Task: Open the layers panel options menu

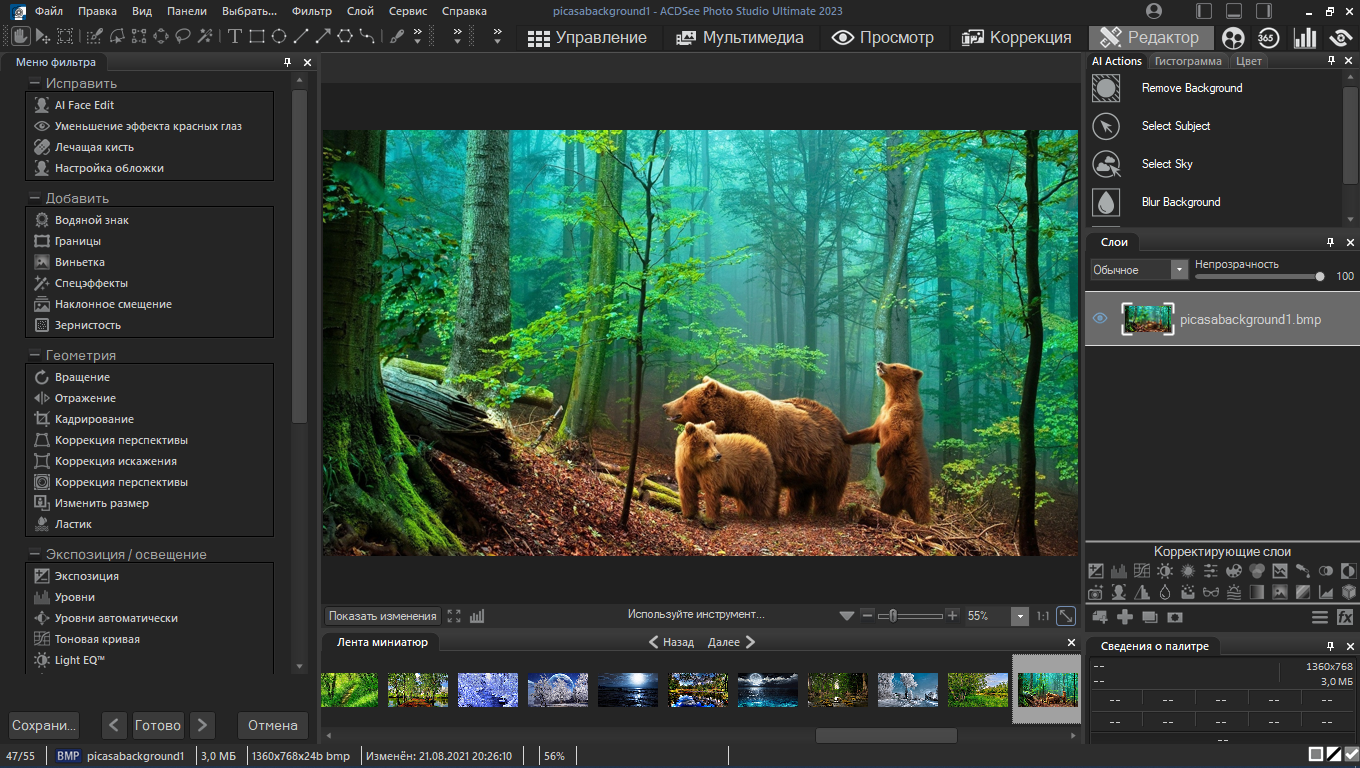Action: 1320,617
